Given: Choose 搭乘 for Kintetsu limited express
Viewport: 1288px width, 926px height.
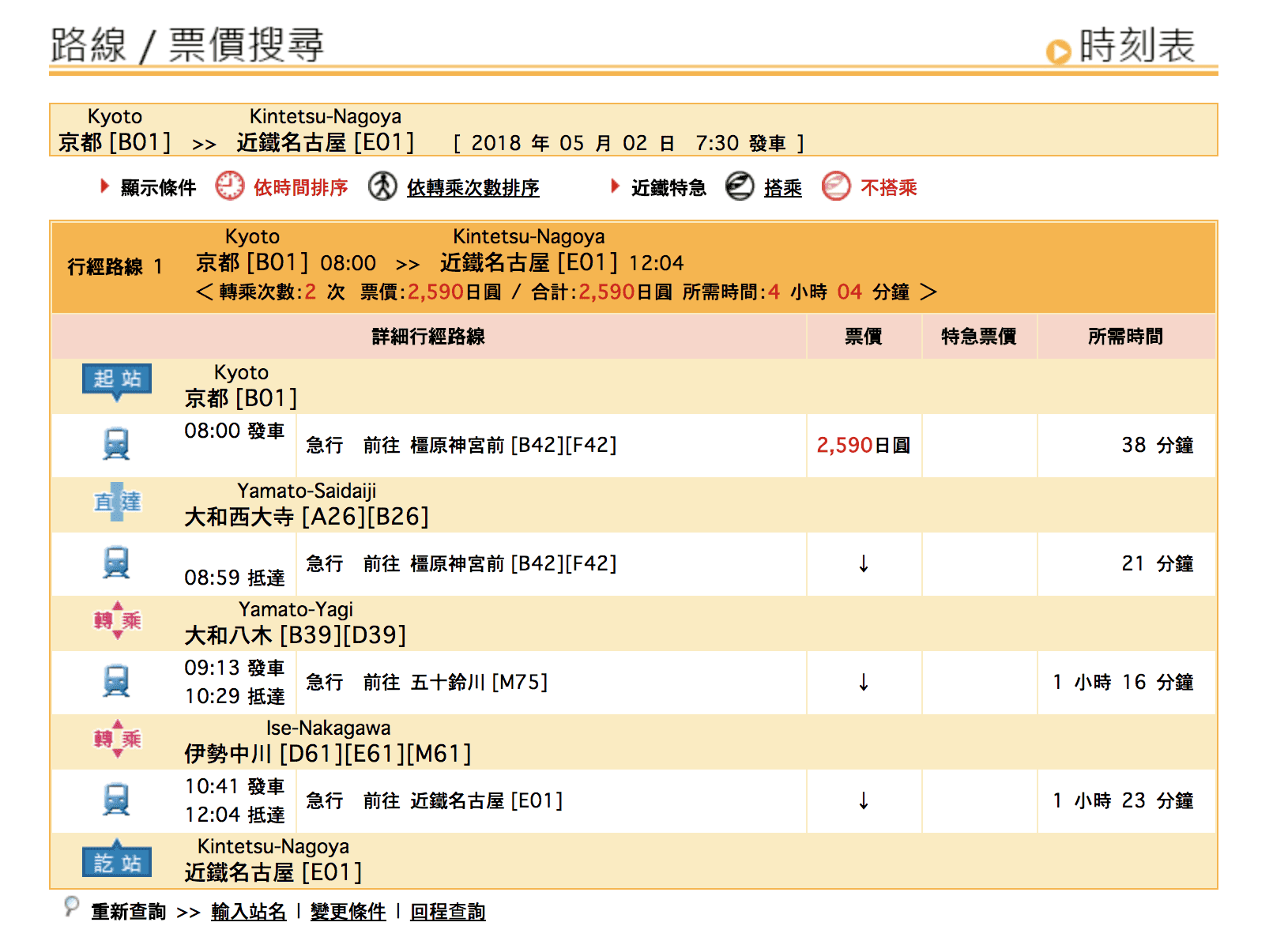Looking at the screenshot, I should coord(782,187).
